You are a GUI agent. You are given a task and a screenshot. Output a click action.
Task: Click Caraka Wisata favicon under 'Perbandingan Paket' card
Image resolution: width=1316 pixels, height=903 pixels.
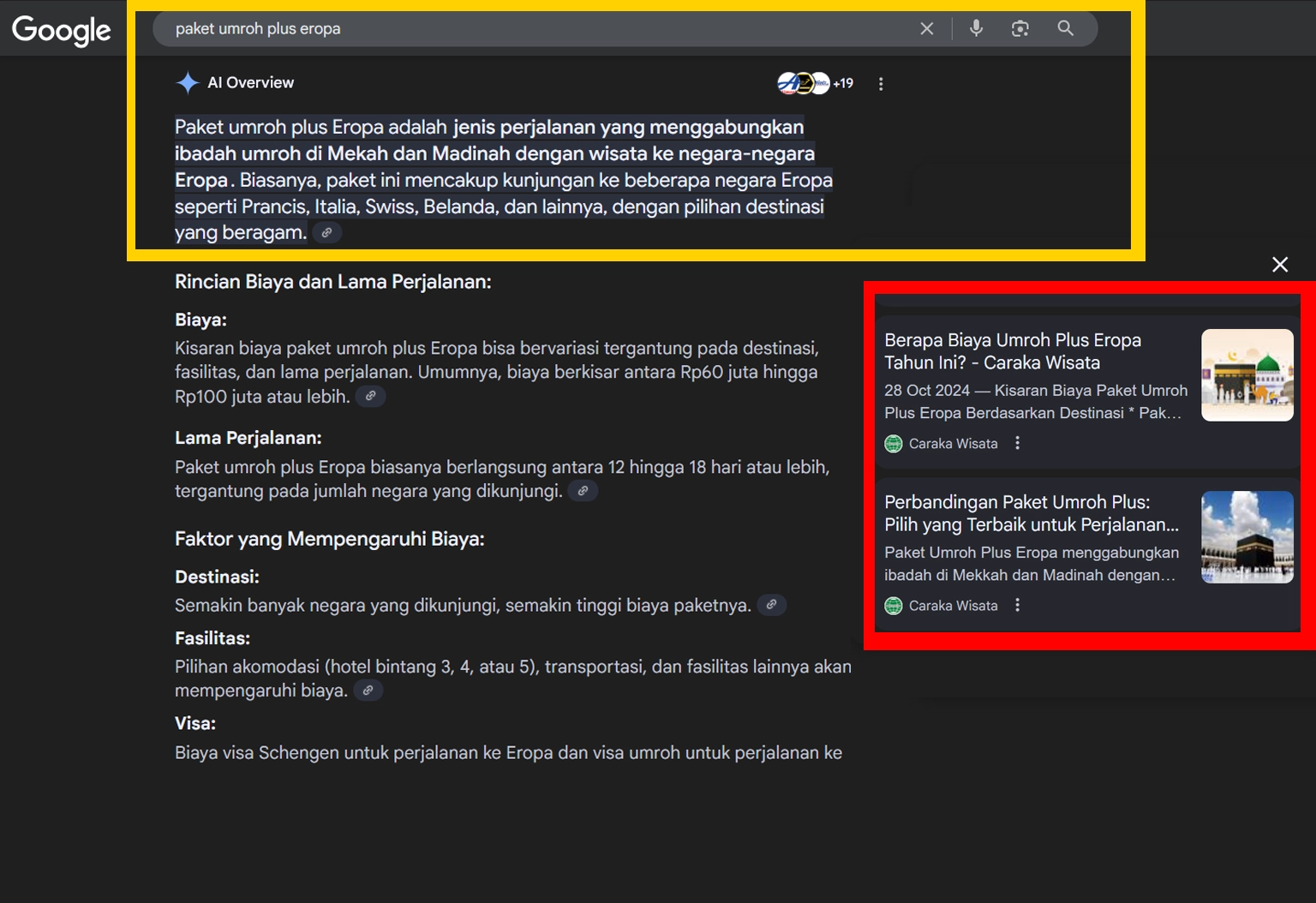click(x=894, y=606)
